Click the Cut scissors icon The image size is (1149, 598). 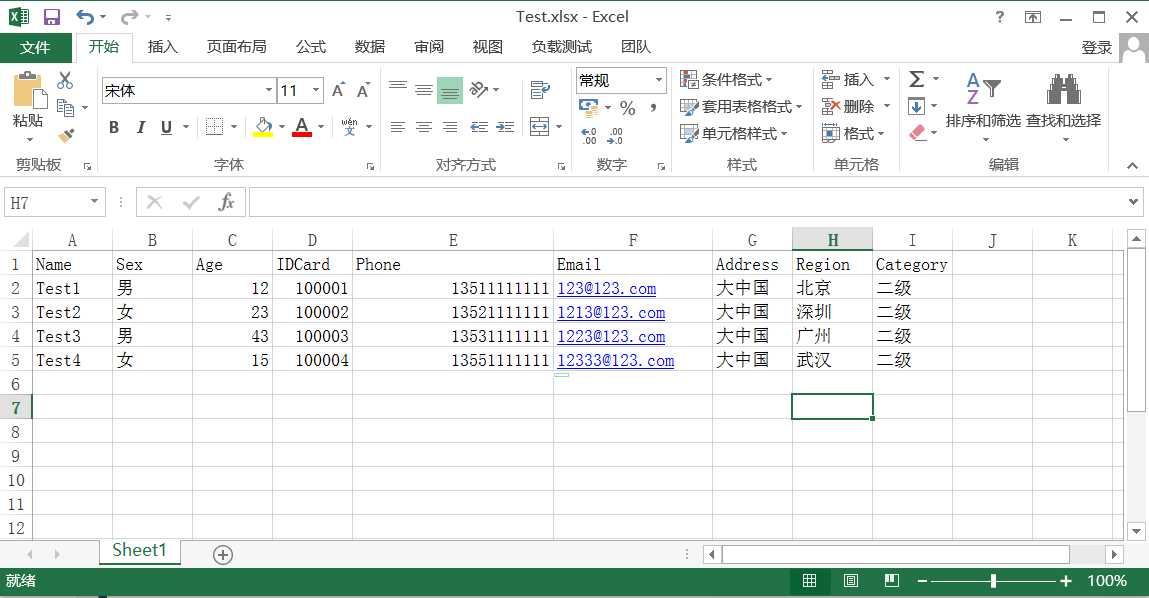[x=65, y=80]
